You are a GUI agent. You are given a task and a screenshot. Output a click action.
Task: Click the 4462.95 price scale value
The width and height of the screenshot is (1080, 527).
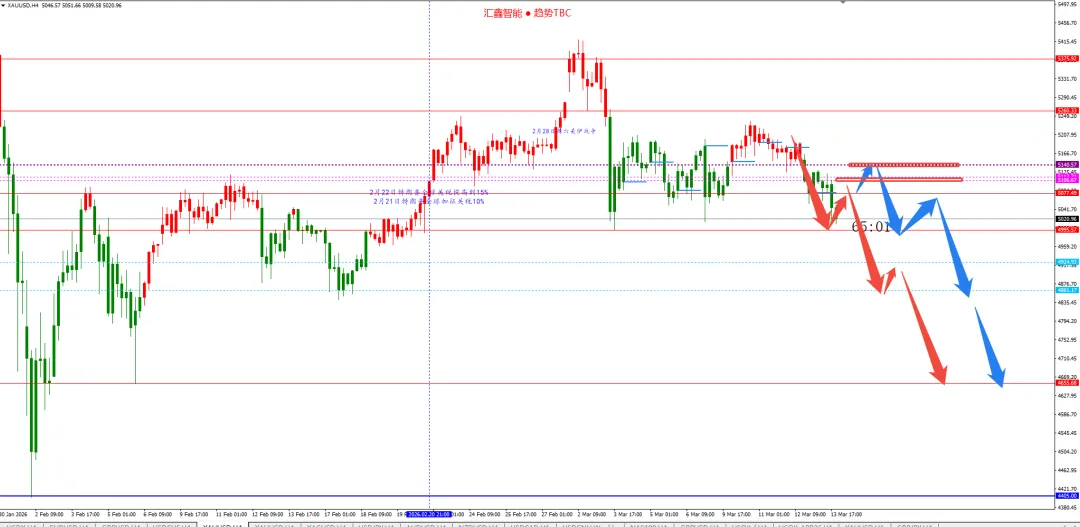click(1068, 471)
